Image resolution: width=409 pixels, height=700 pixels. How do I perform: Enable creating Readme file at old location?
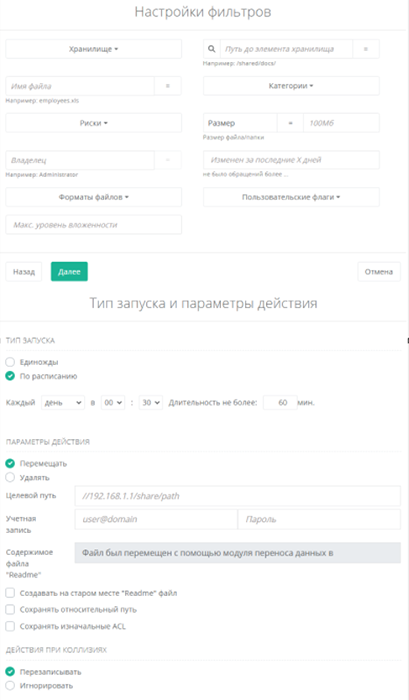[10, 593]
